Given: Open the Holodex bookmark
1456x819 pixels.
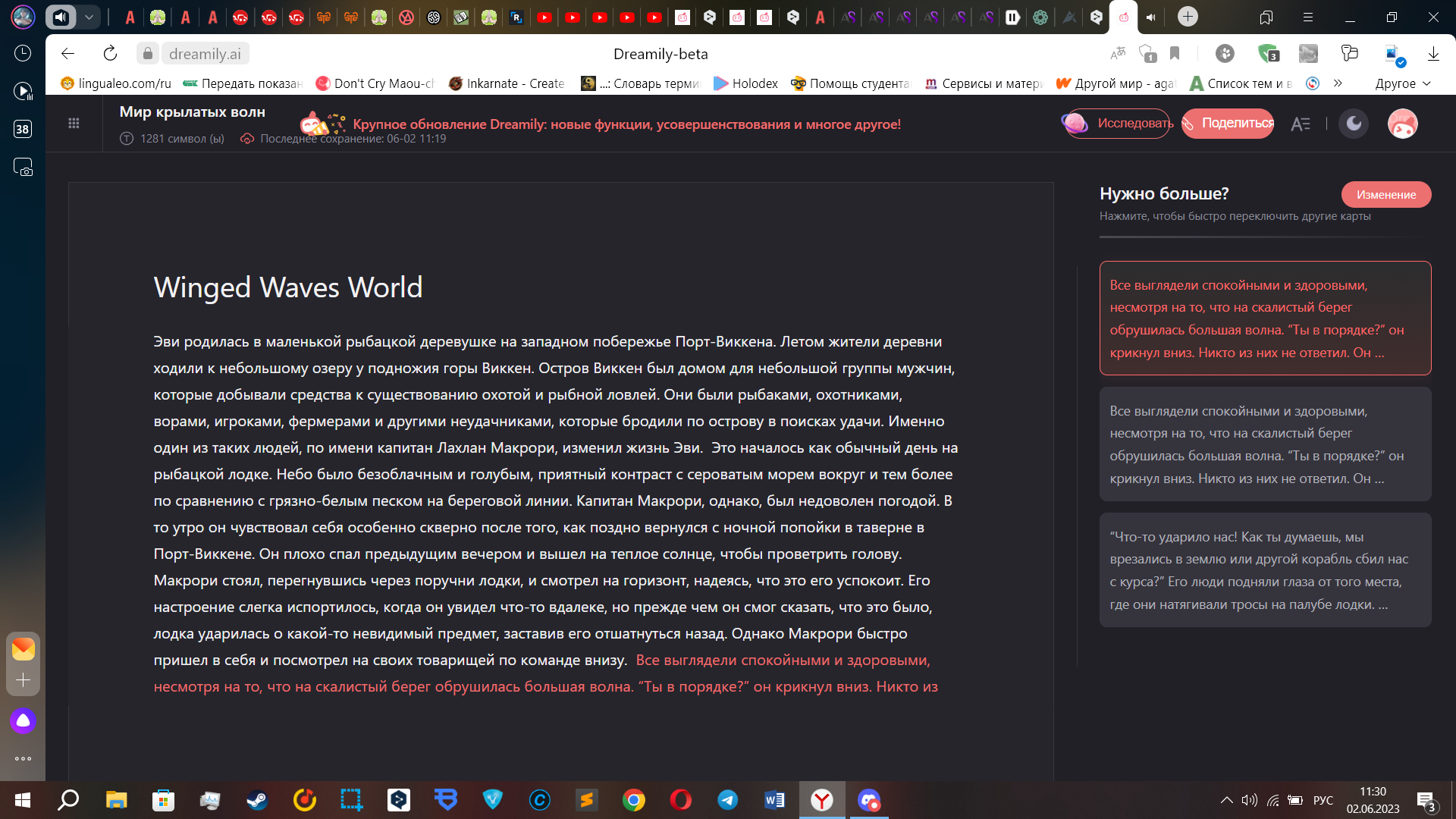Looking at the screenshot, I should (746, 83).
